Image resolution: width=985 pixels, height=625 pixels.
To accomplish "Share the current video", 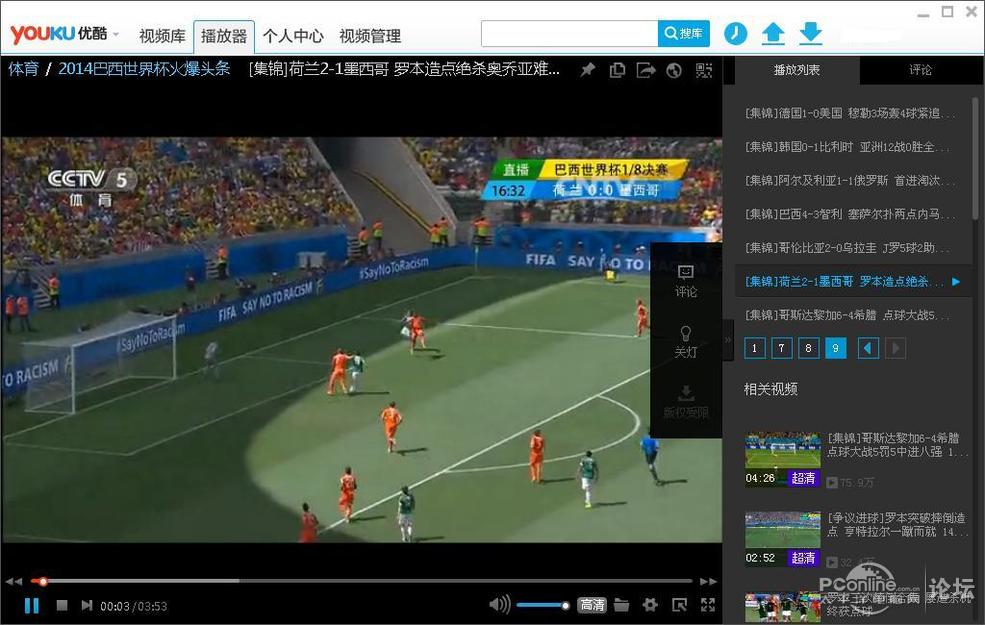I will click(647, 70).
